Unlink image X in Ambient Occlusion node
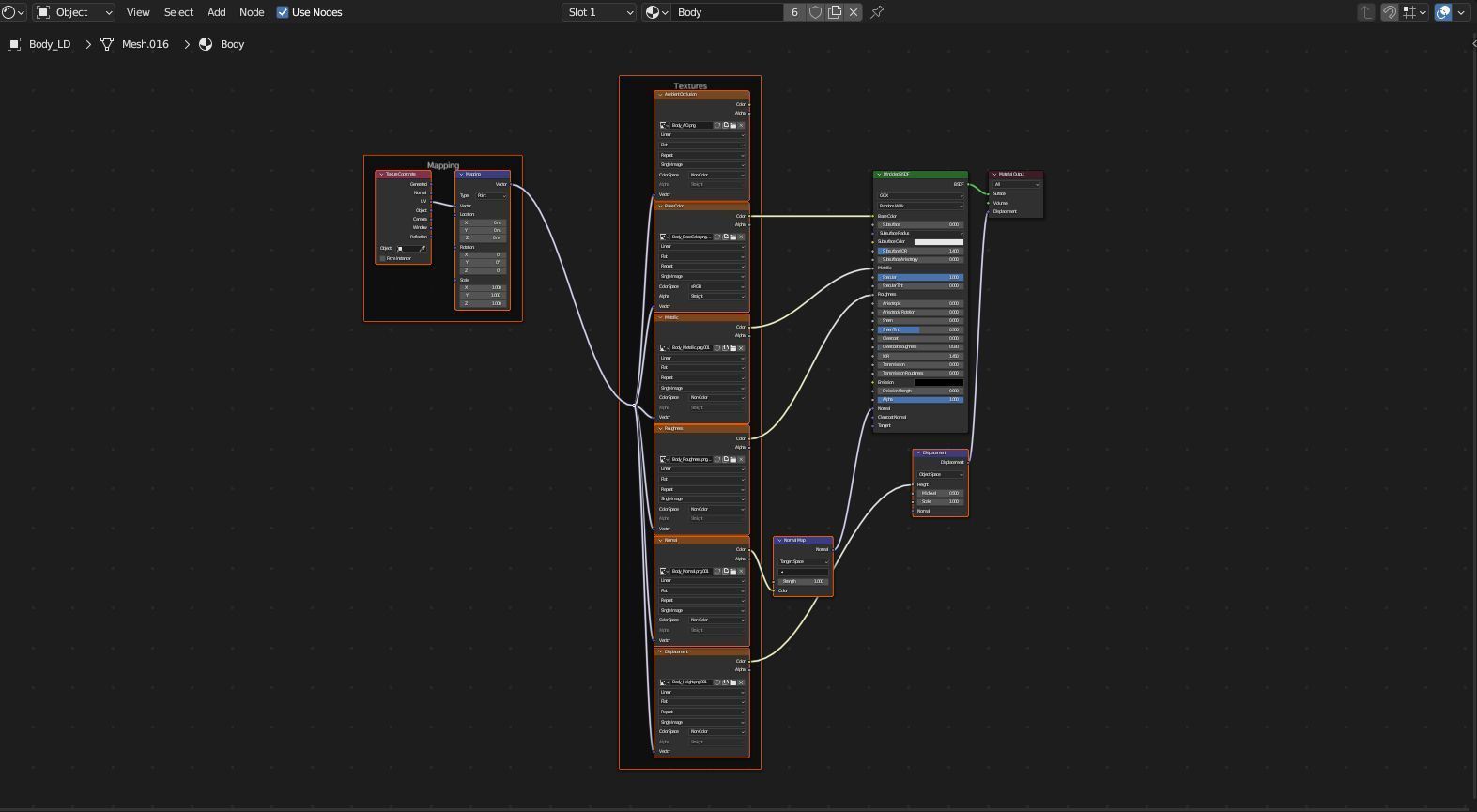This screenshot has height=812, width=1477. coord(741,125)
